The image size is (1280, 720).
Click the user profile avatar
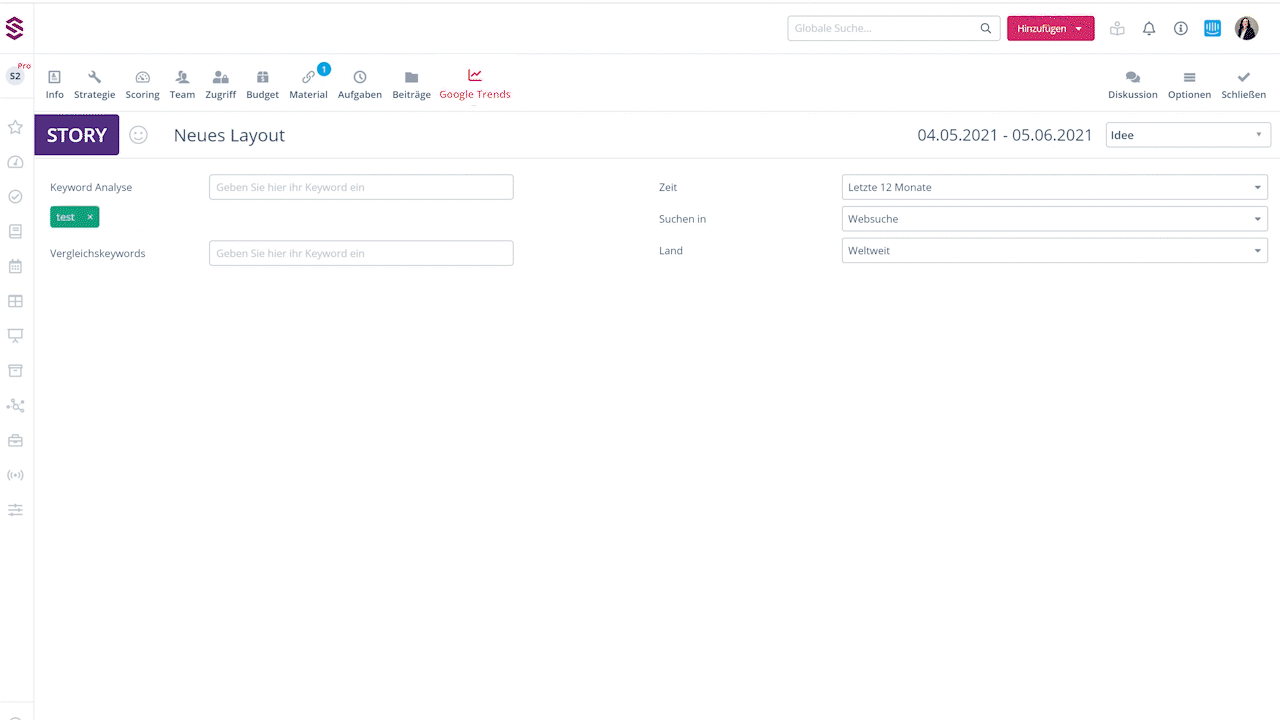1246,29
